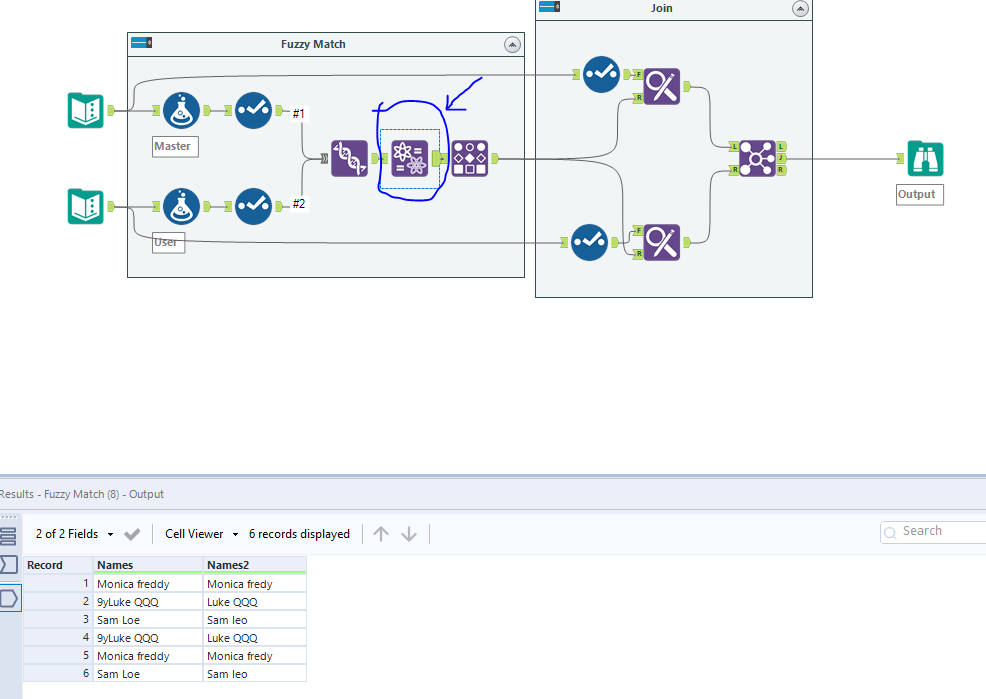Click the Fuzzy Match tool output anchor
The width and height of the screenshot is (986, 699).
click(439, 158)
